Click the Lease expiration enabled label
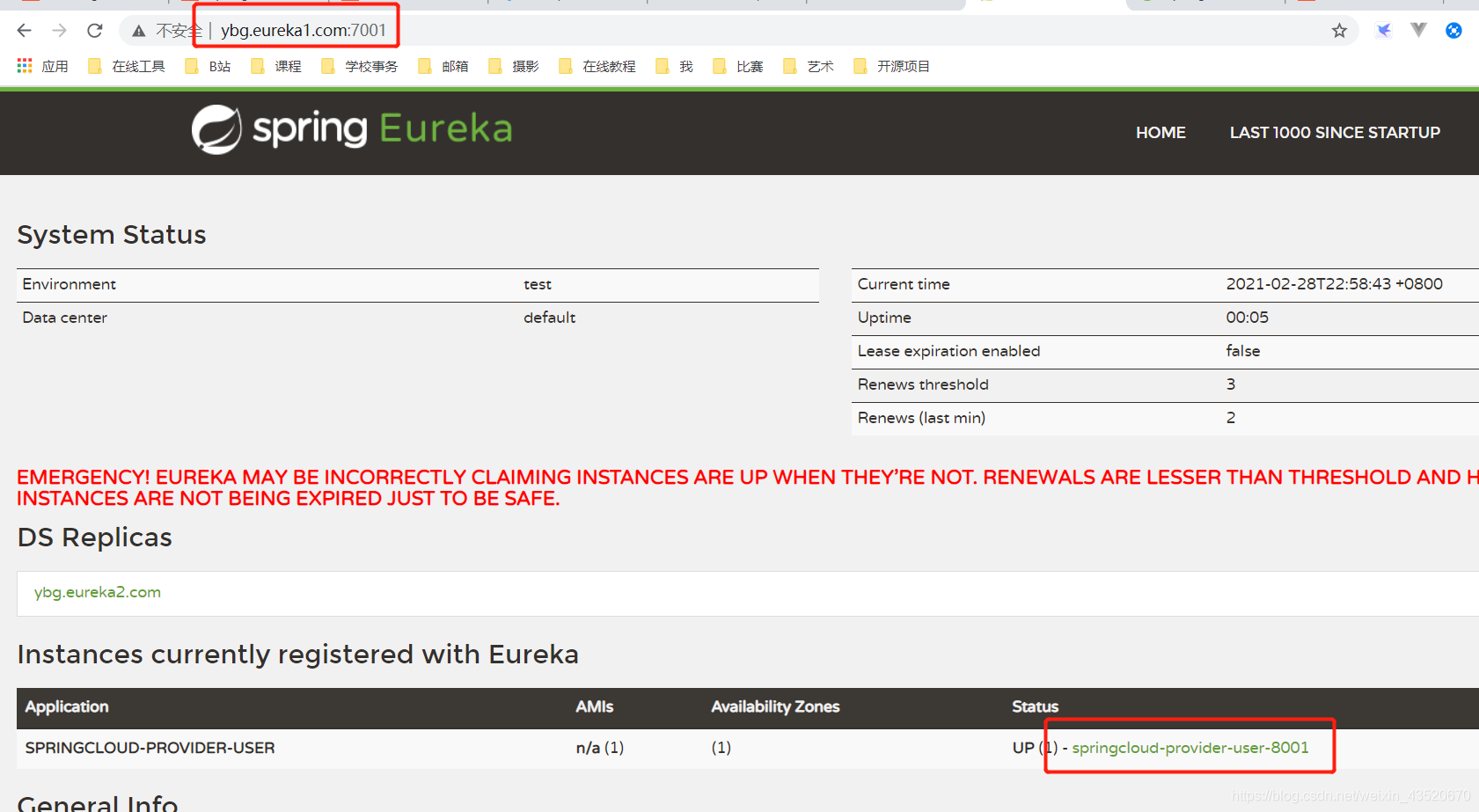Screen dimensions: 1479x812 (x=948, y=351)
